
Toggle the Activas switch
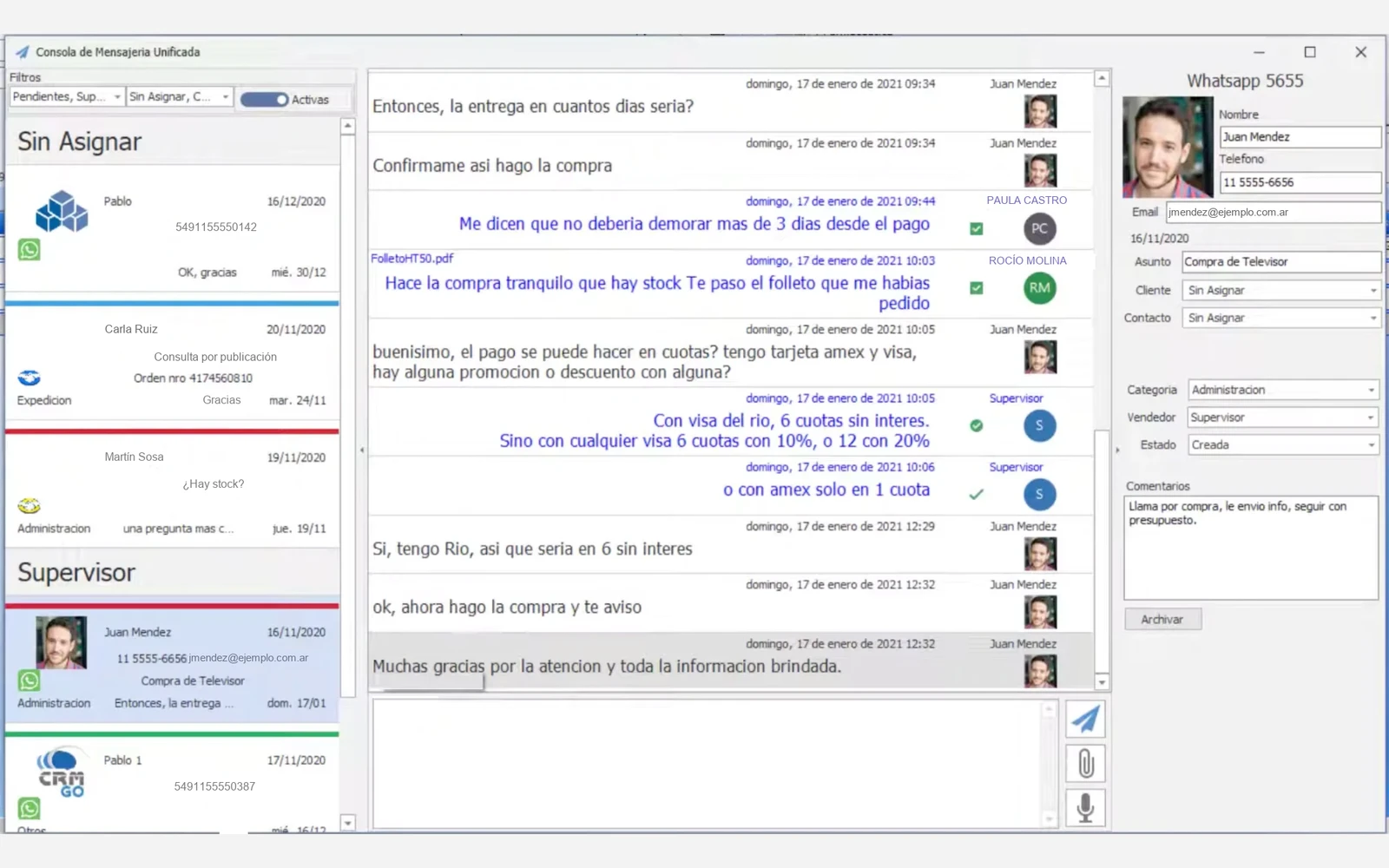[265, 100]
